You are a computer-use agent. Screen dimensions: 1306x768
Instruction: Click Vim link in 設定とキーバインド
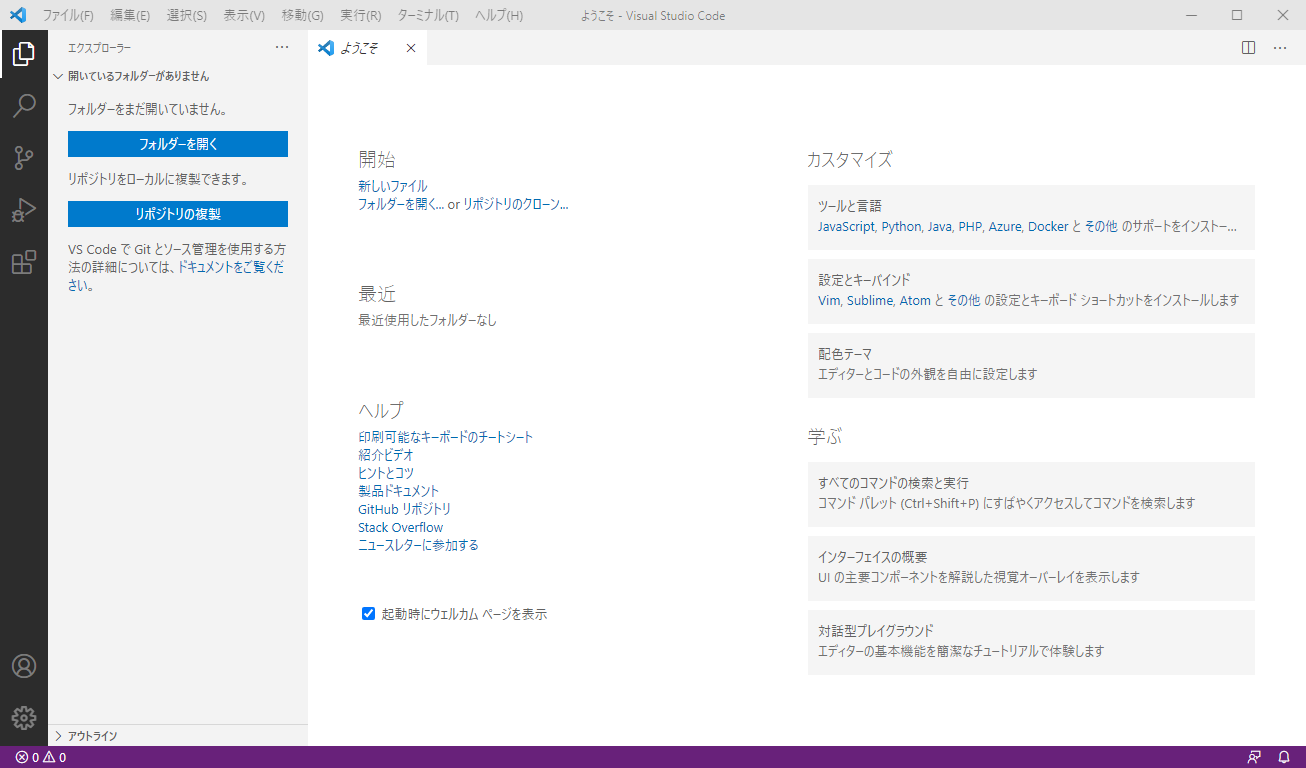pyautogui.click(x=829, y=301)
